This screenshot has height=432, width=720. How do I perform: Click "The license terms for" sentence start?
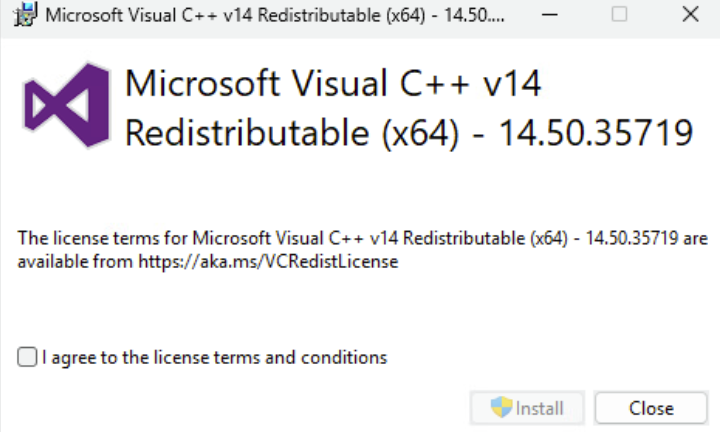pyautogui.click(x=102, y=239)
